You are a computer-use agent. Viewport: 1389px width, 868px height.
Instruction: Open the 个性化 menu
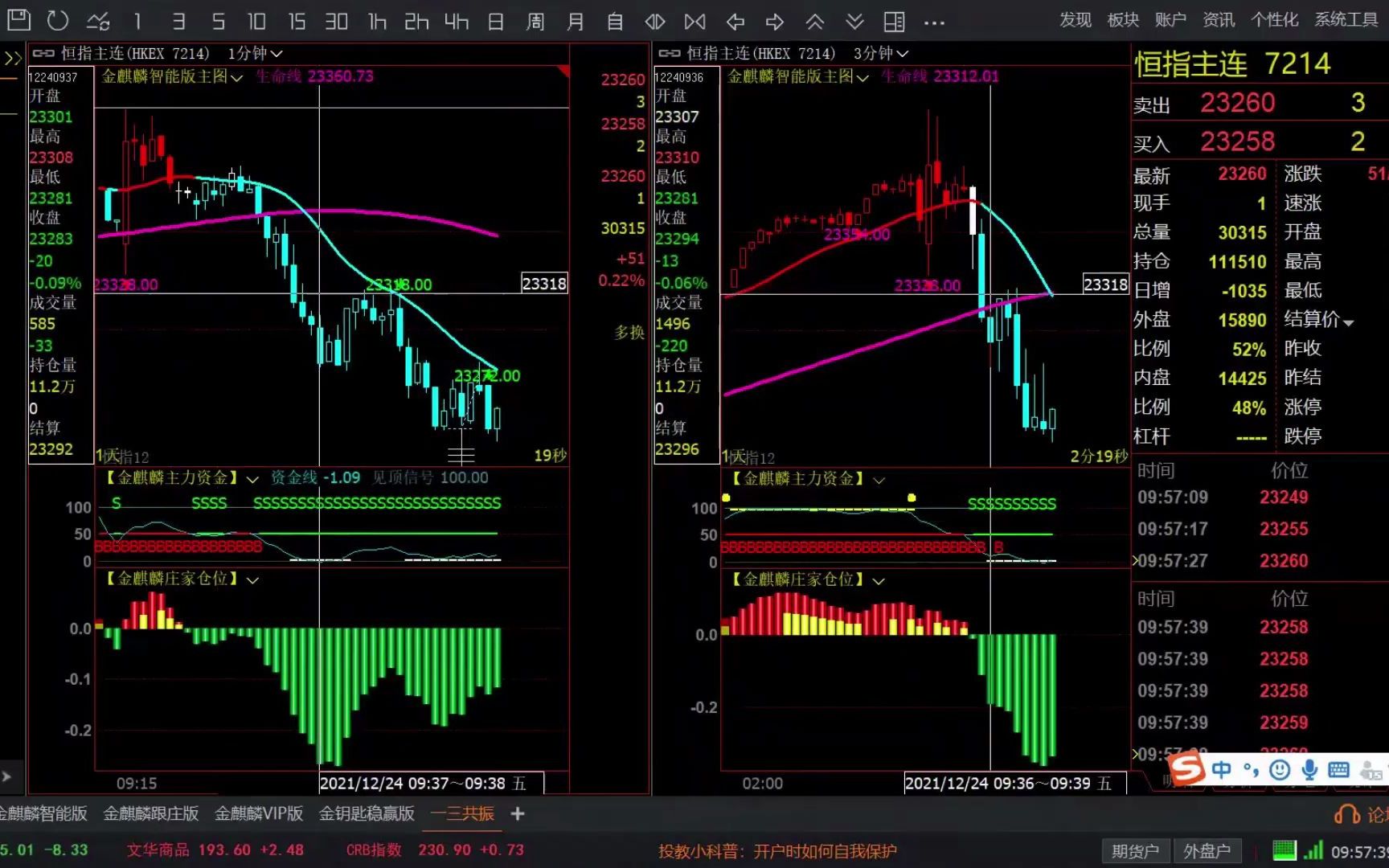point(1274,20)
